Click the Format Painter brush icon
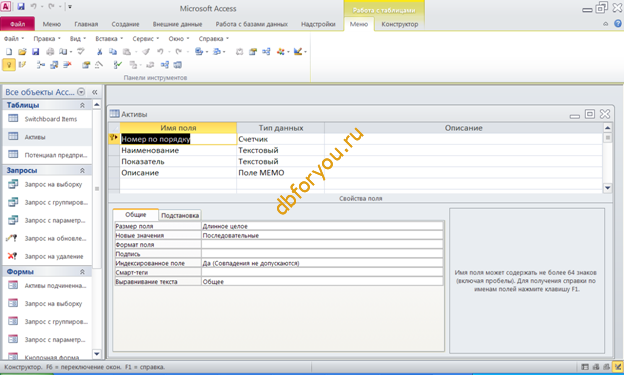Screen dimensions: 624x375 (146, 52)
